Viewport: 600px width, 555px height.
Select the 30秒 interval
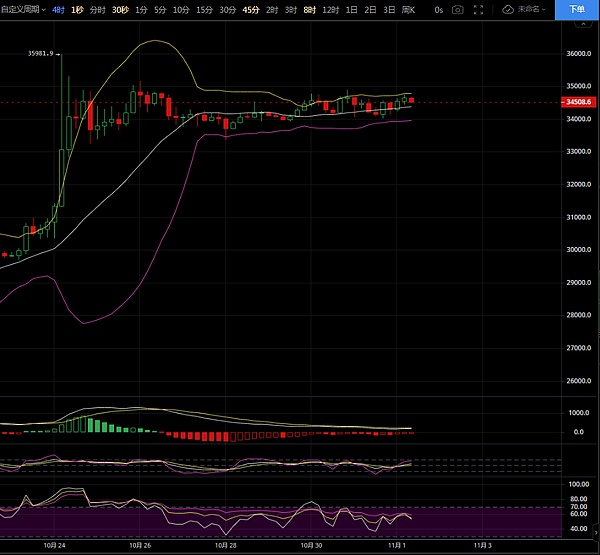pyautogui.click(x=120, y=9)
